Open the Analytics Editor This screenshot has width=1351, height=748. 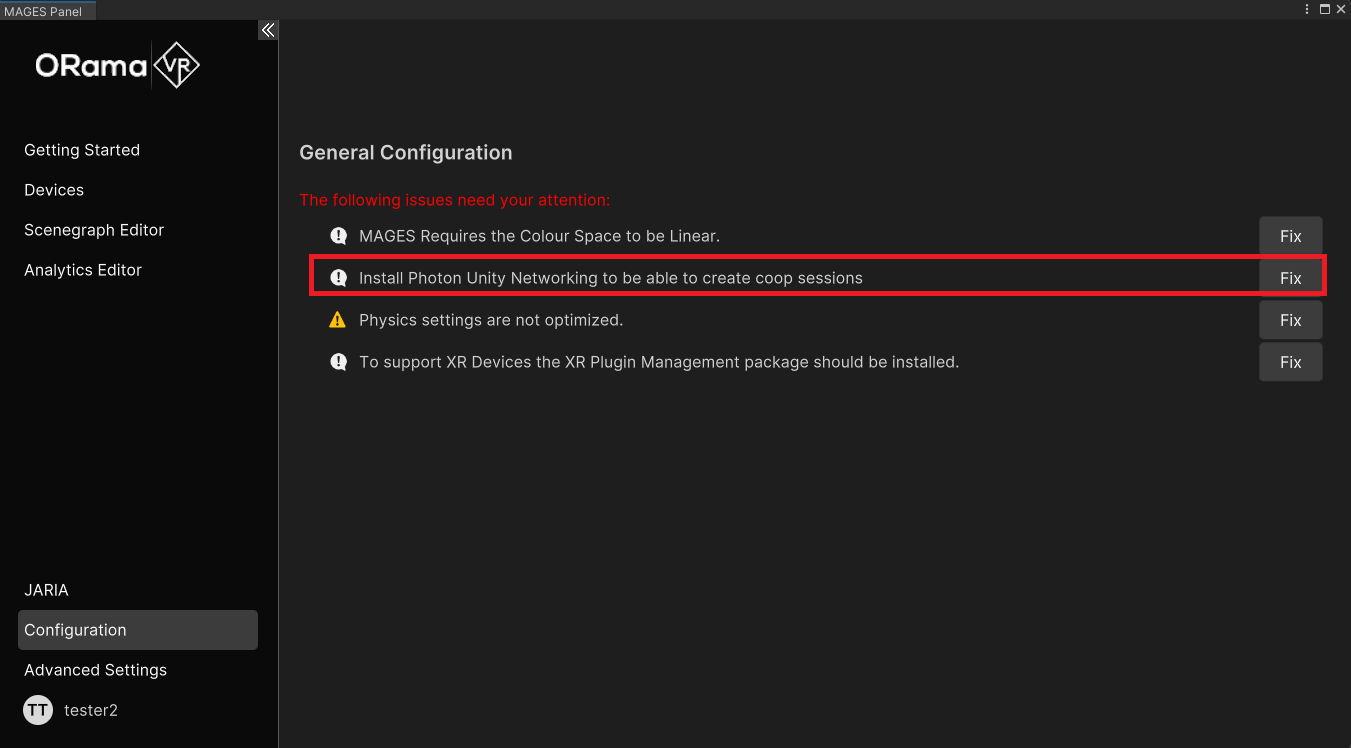point(83,270)
